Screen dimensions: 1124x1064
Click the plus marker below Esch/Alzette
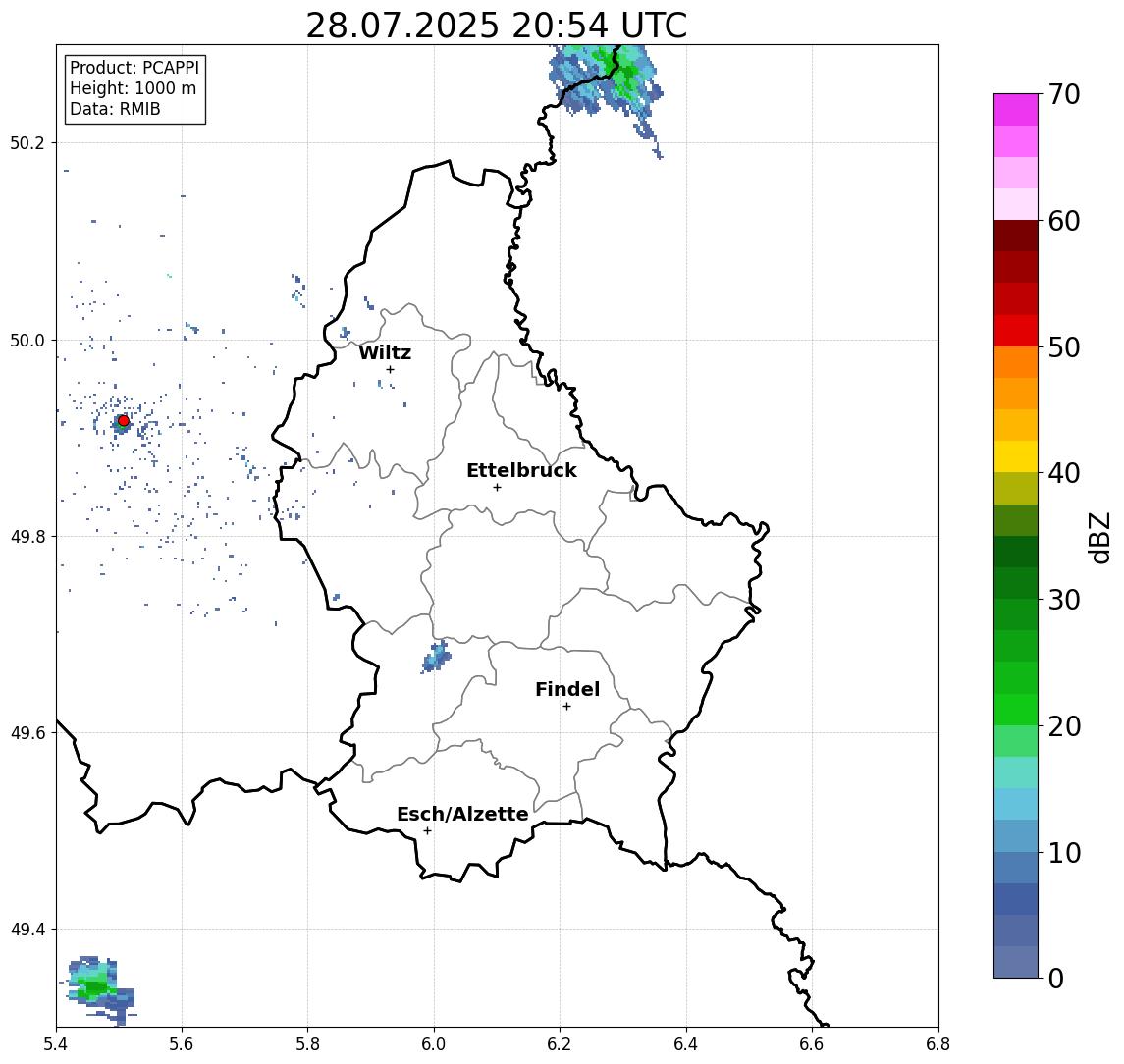[427, 831]
